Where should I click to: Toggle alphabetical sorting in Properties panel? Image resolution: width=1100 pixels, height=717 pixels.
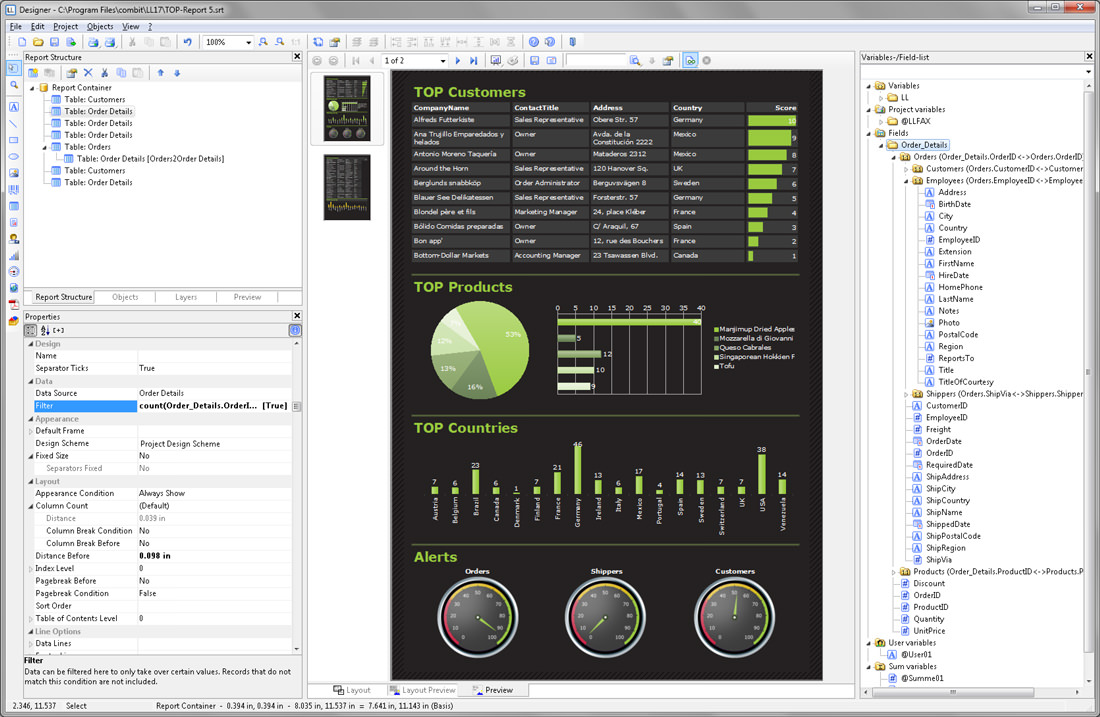[45, 330]
